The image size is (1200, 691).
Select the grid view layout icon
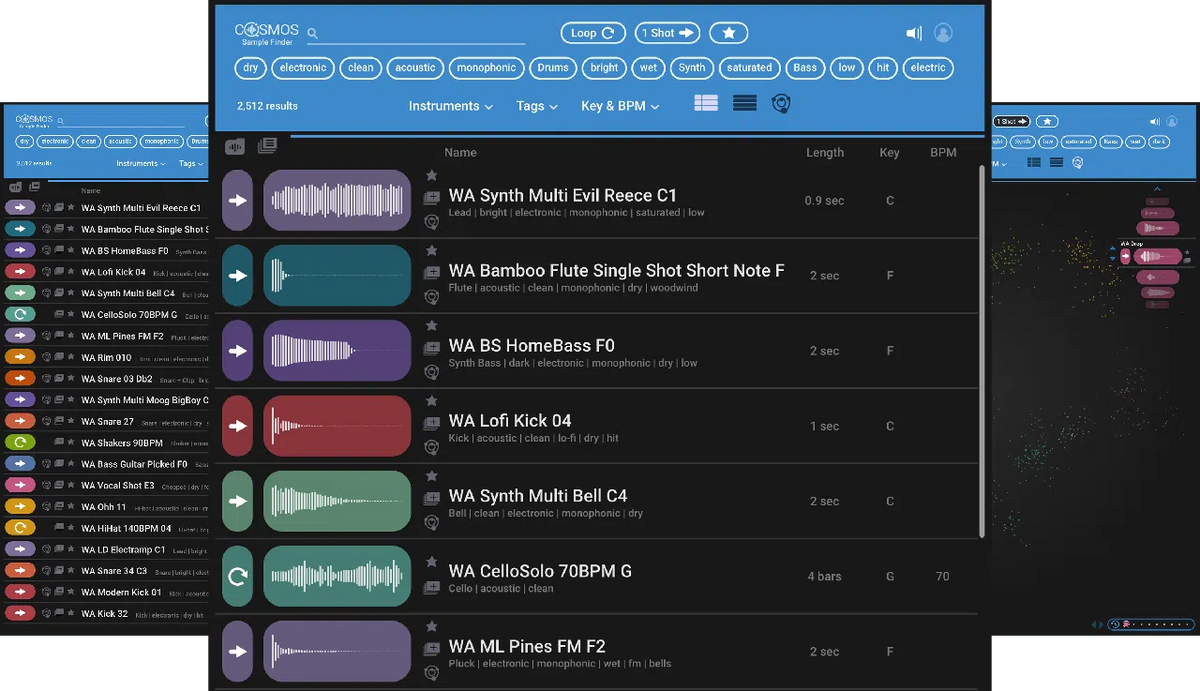coord(706,103)
